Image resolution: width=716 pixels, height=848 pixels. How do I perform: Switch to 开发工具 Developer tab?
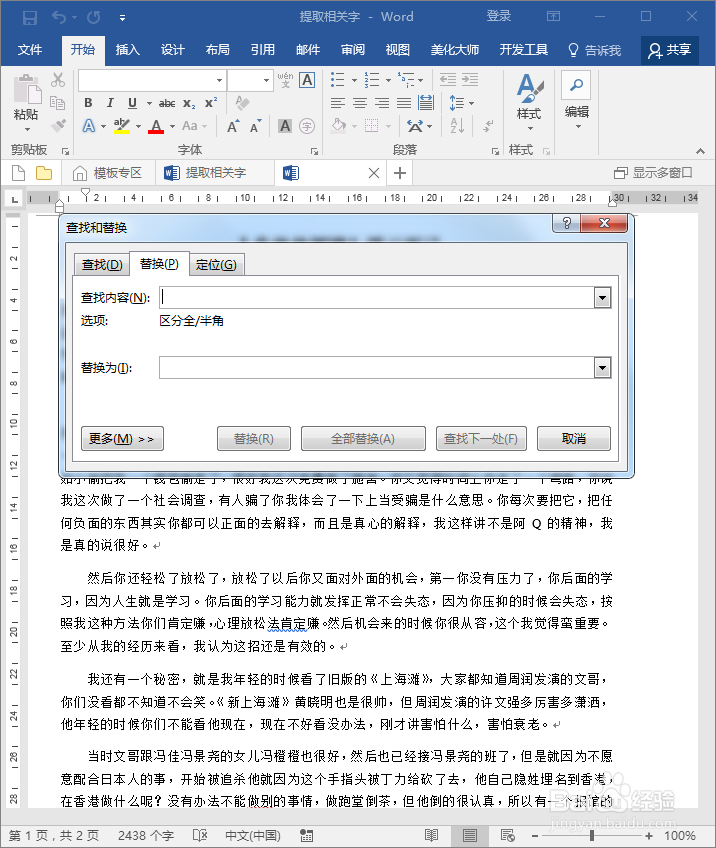click(x=523, y=50)
